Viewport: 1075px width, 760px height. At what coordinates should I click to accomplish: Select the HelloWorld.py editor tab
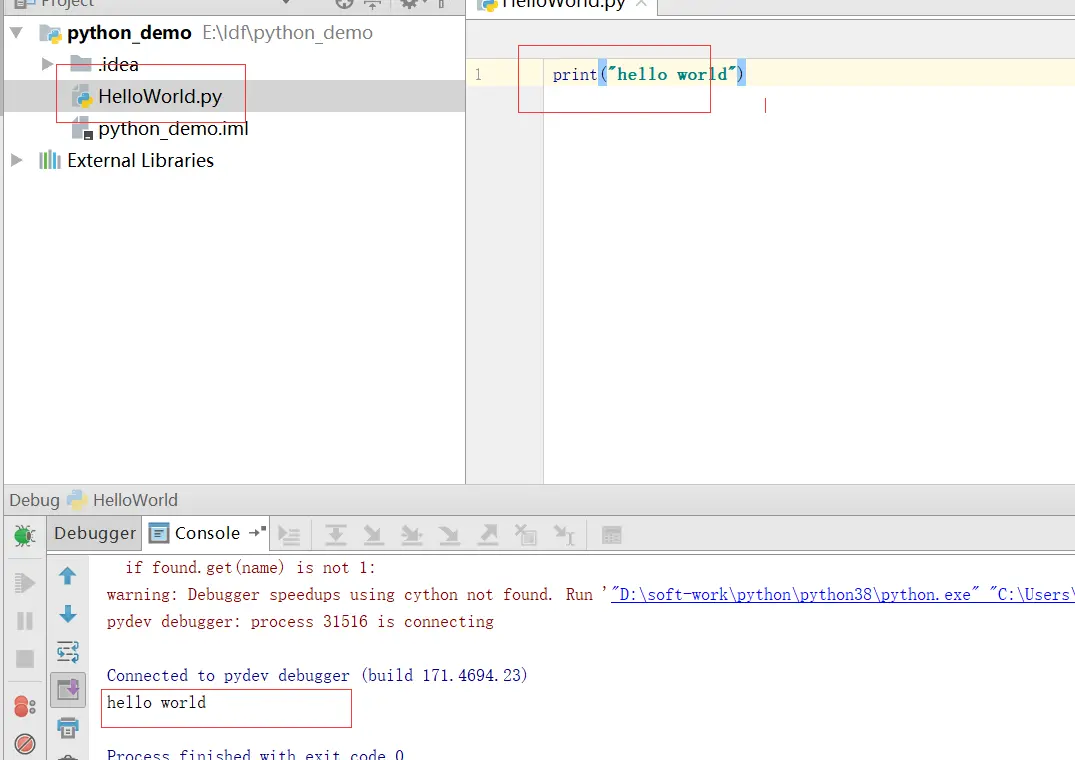562,5
